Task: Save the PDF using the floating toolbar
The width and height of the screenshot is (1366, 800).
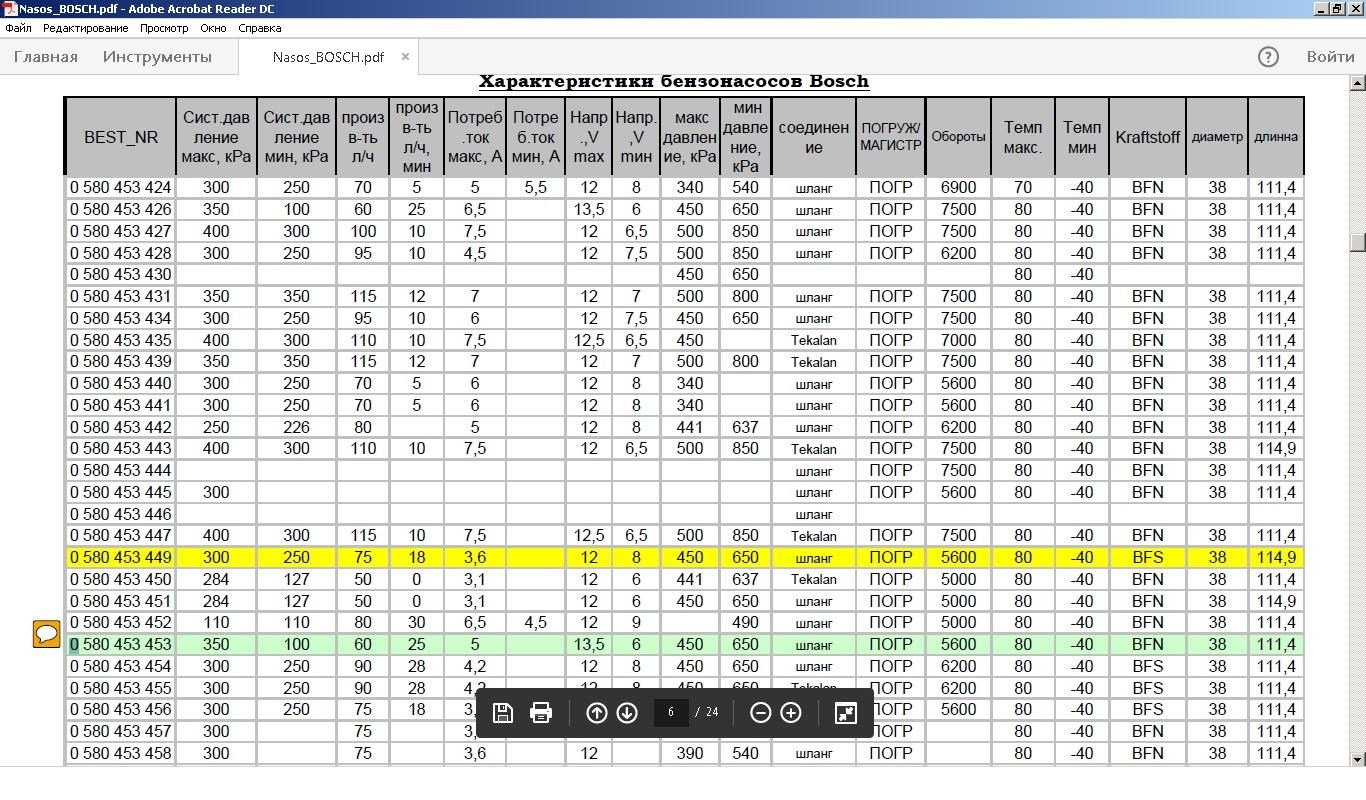Action: (503, 713)
